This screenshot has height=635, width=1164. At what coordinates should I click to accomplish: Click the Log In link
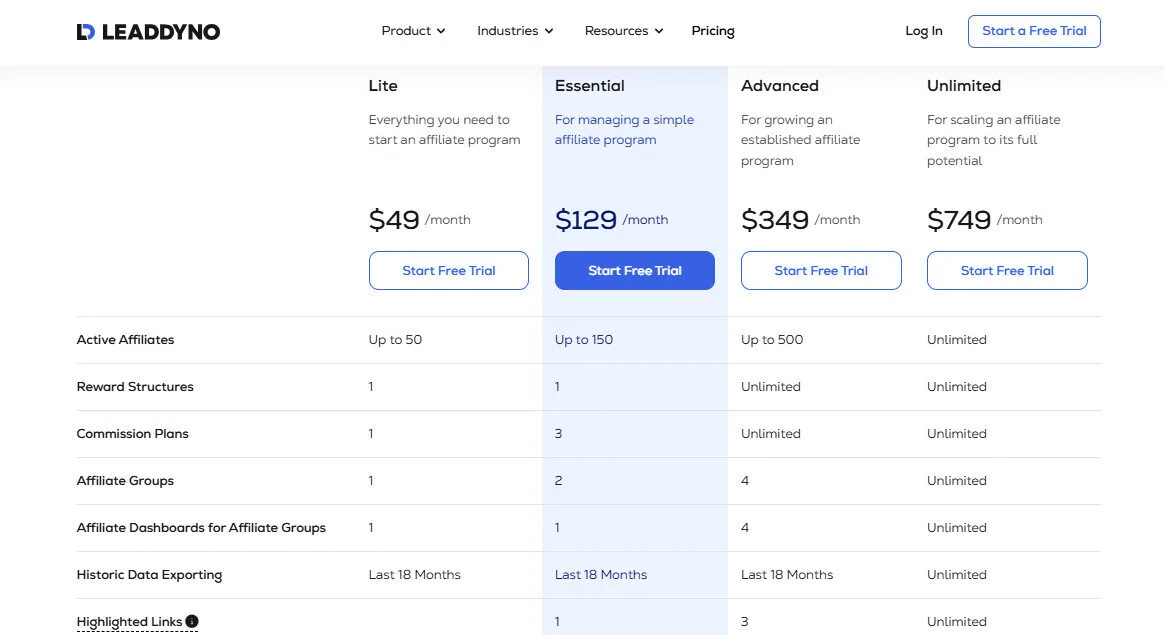click(923, 31)
